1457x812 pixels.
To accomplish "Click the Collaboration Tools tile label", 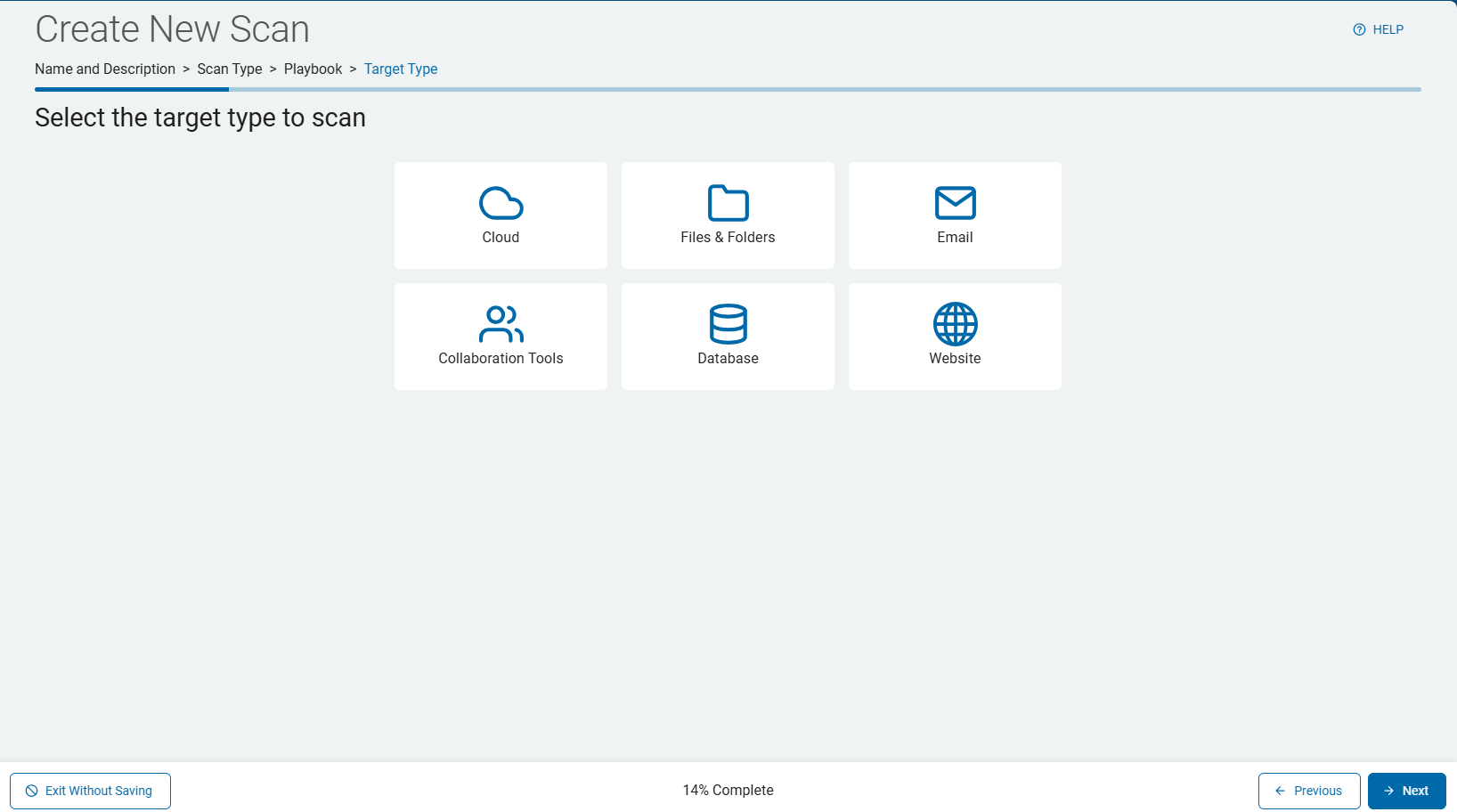I will [x=501, y=358].
